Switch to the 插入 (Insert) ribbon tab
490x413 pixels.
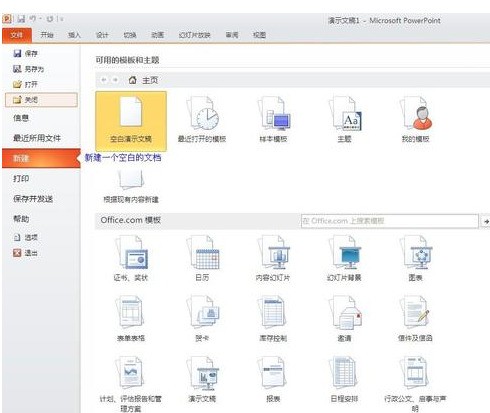(x=74, y=35)
